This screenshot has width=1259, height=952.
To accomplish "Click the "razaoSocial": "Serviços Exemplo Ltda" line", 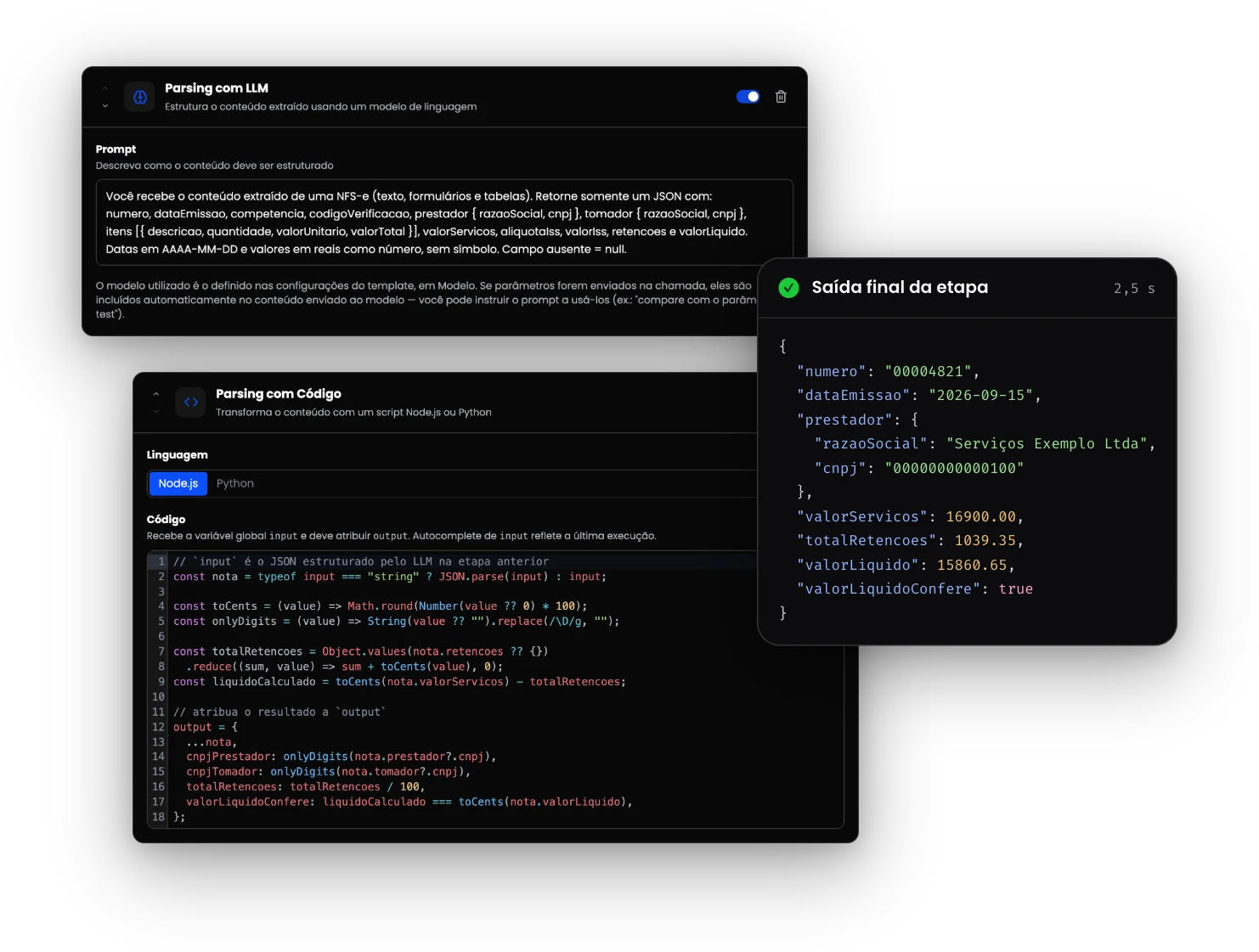I will click(985, 443).
